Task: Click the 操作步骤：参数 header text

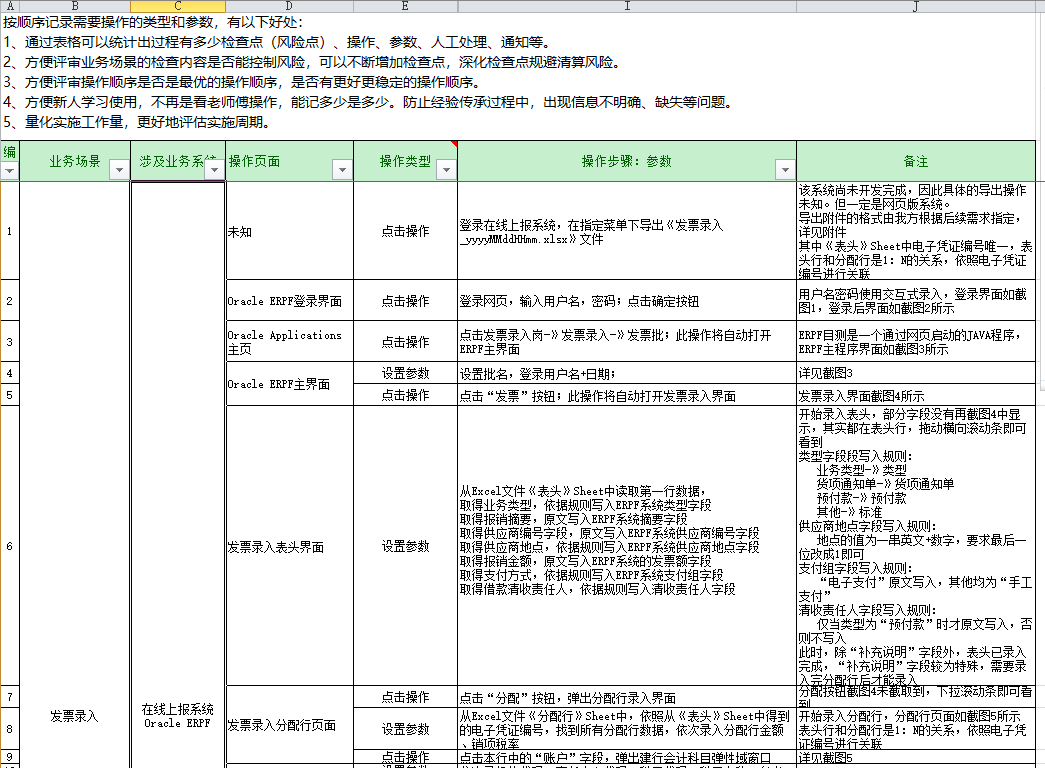Action: (626, 161)
